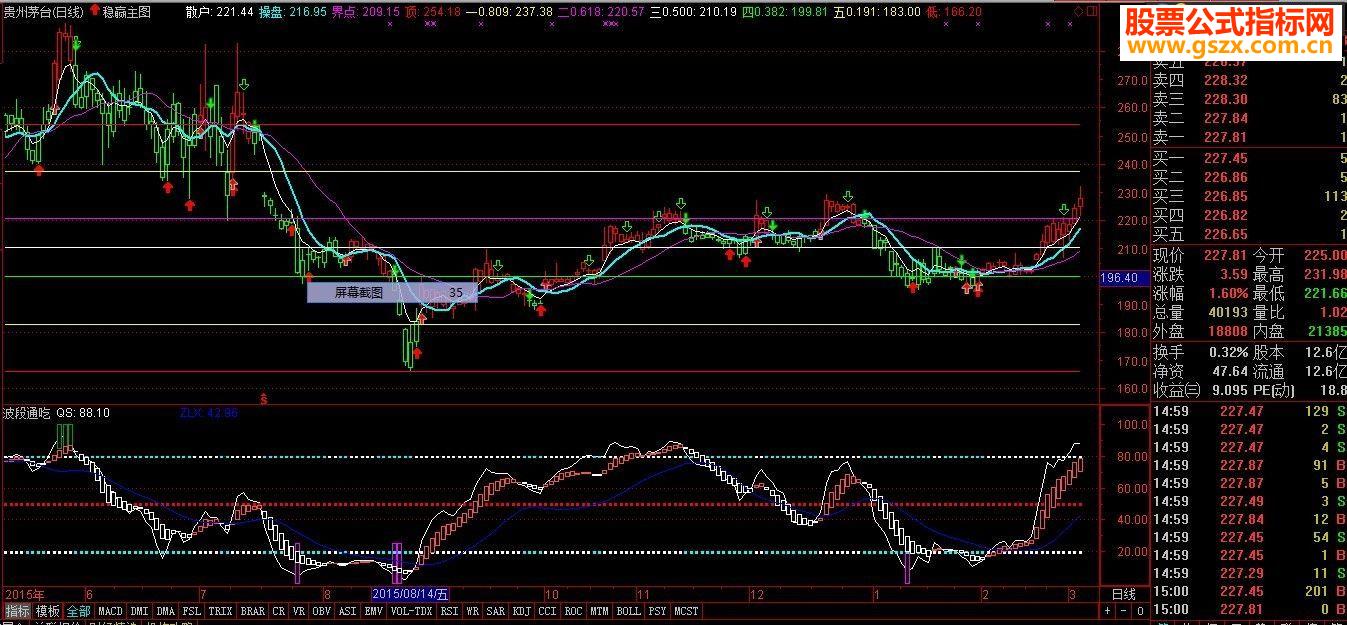Click the 卖一 order book row
The height and width of the screenshot is (625, 1347).
tap(1250, 137)
